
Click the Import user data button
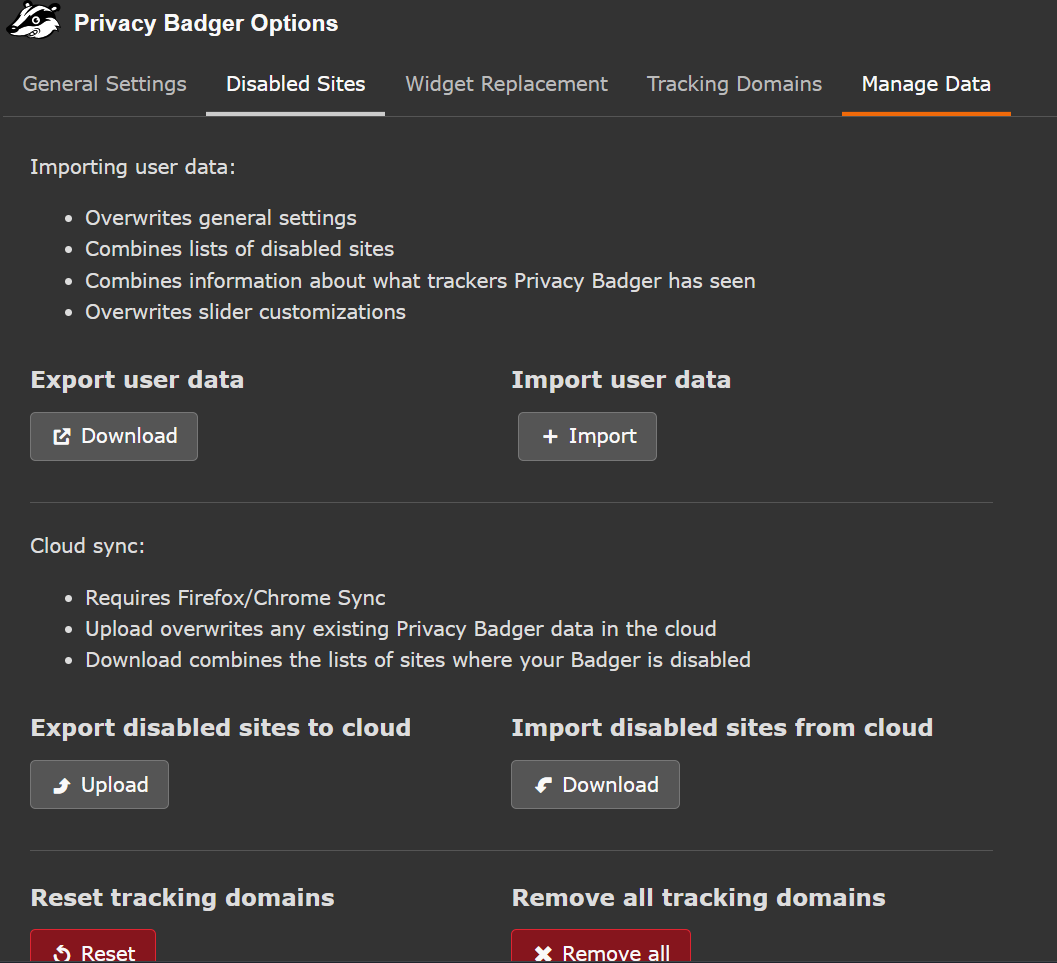pyautogui.click(x=587, y=437)
